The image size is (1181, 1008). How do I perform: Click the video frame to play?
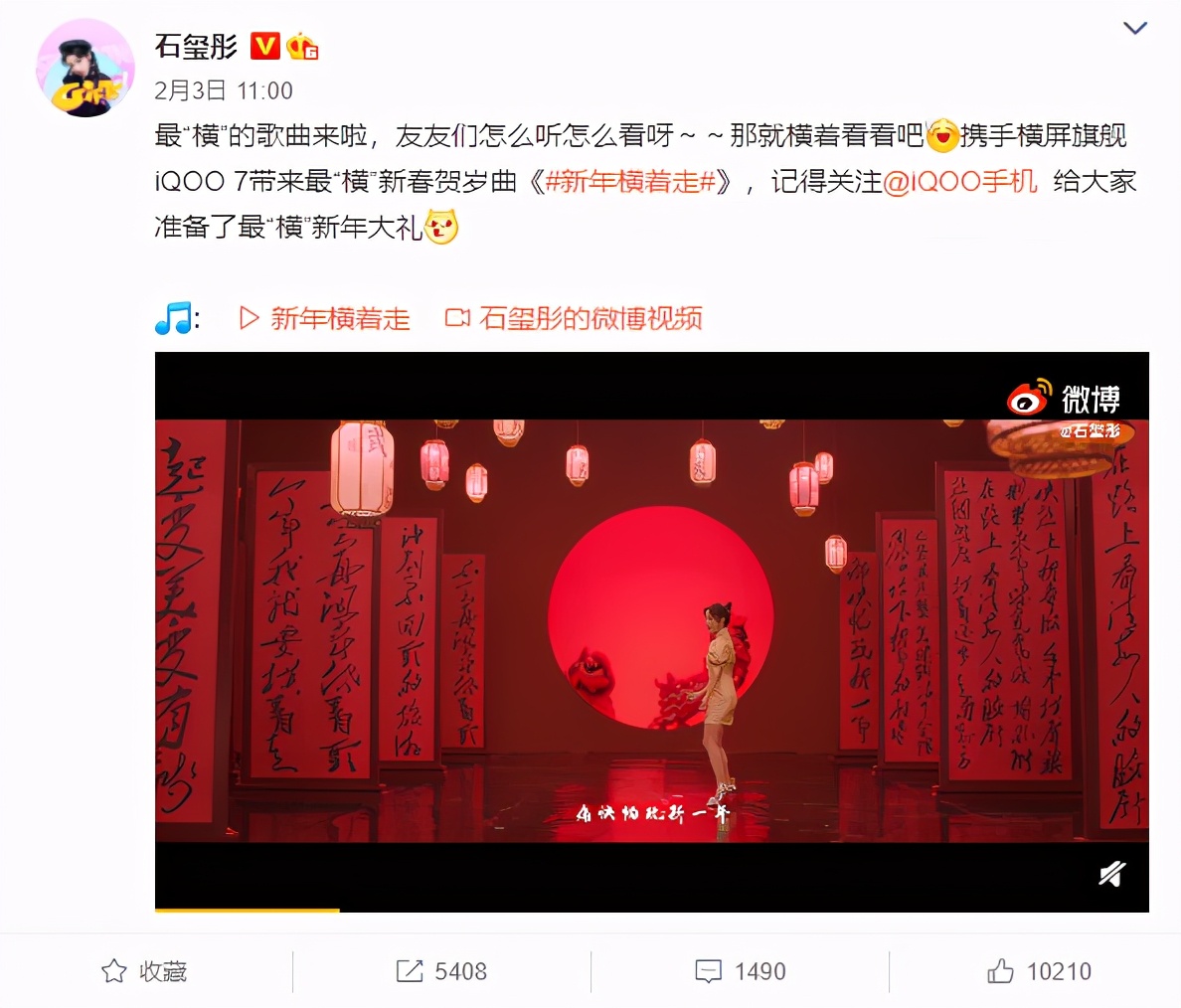651,630
